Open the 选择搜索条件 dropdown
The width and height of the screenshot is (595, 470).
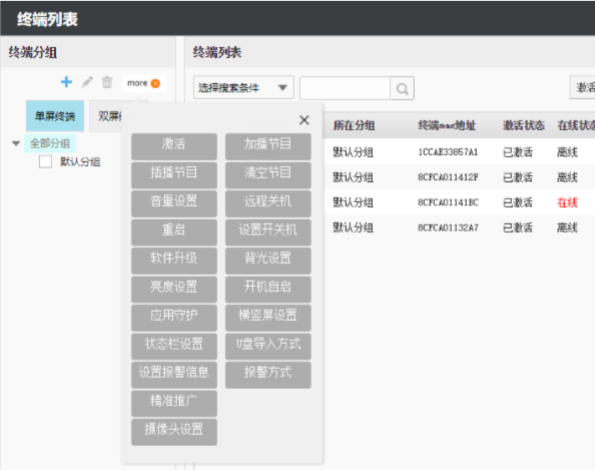pyautogui.click(x=243, y=88)
